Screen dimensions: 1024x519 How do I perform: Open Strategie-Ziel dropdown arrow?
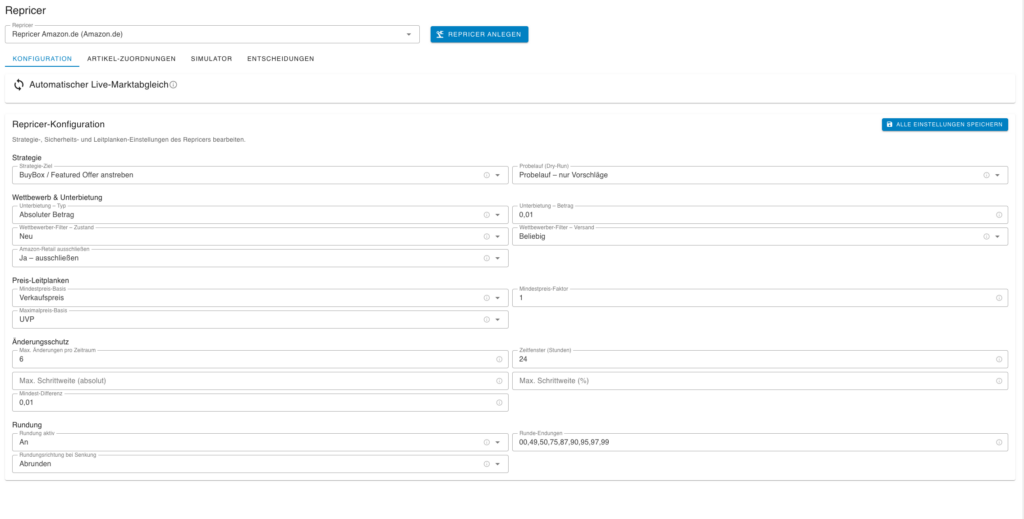498,175
